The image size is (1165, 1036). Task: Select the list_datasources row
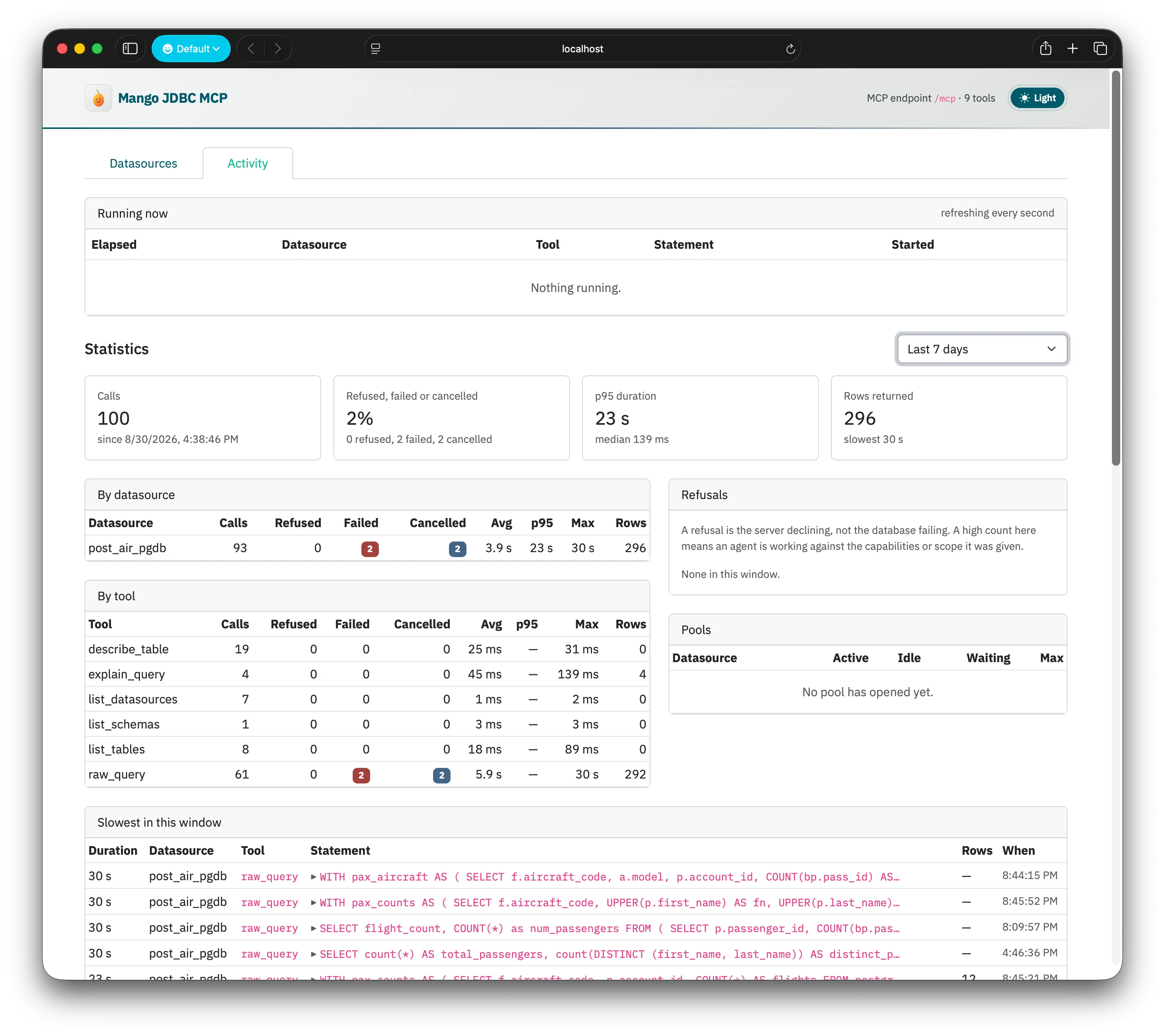(367, 699)
